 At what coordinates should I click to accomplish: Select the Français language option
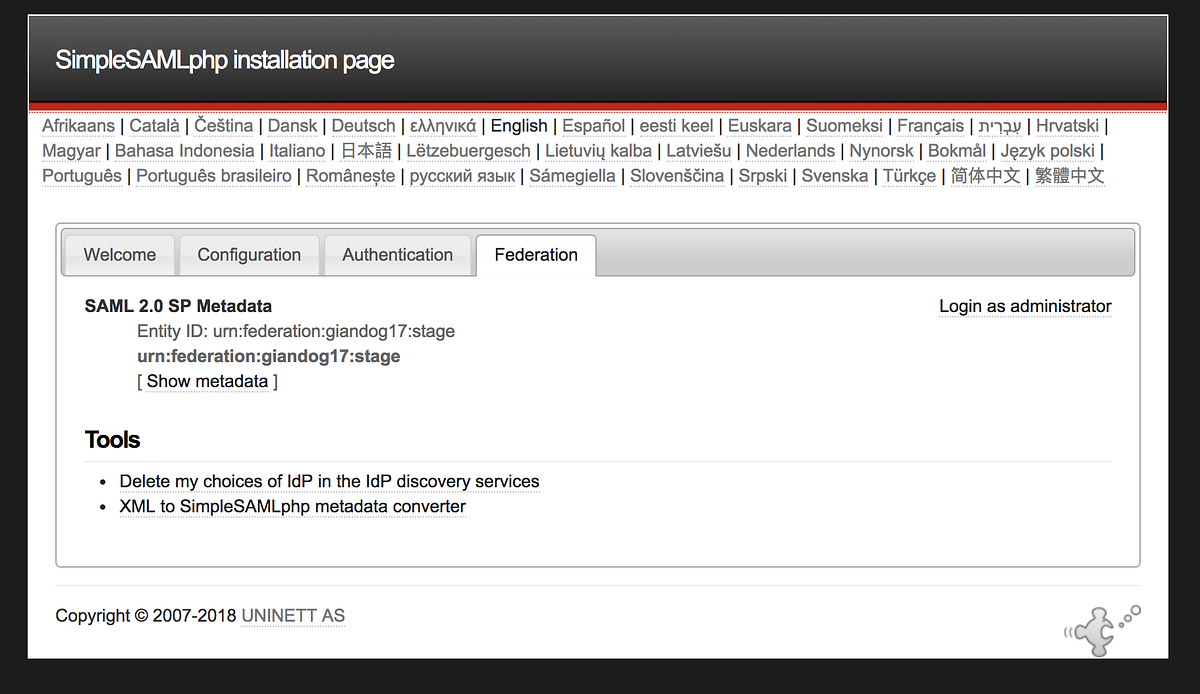(930, 126)
